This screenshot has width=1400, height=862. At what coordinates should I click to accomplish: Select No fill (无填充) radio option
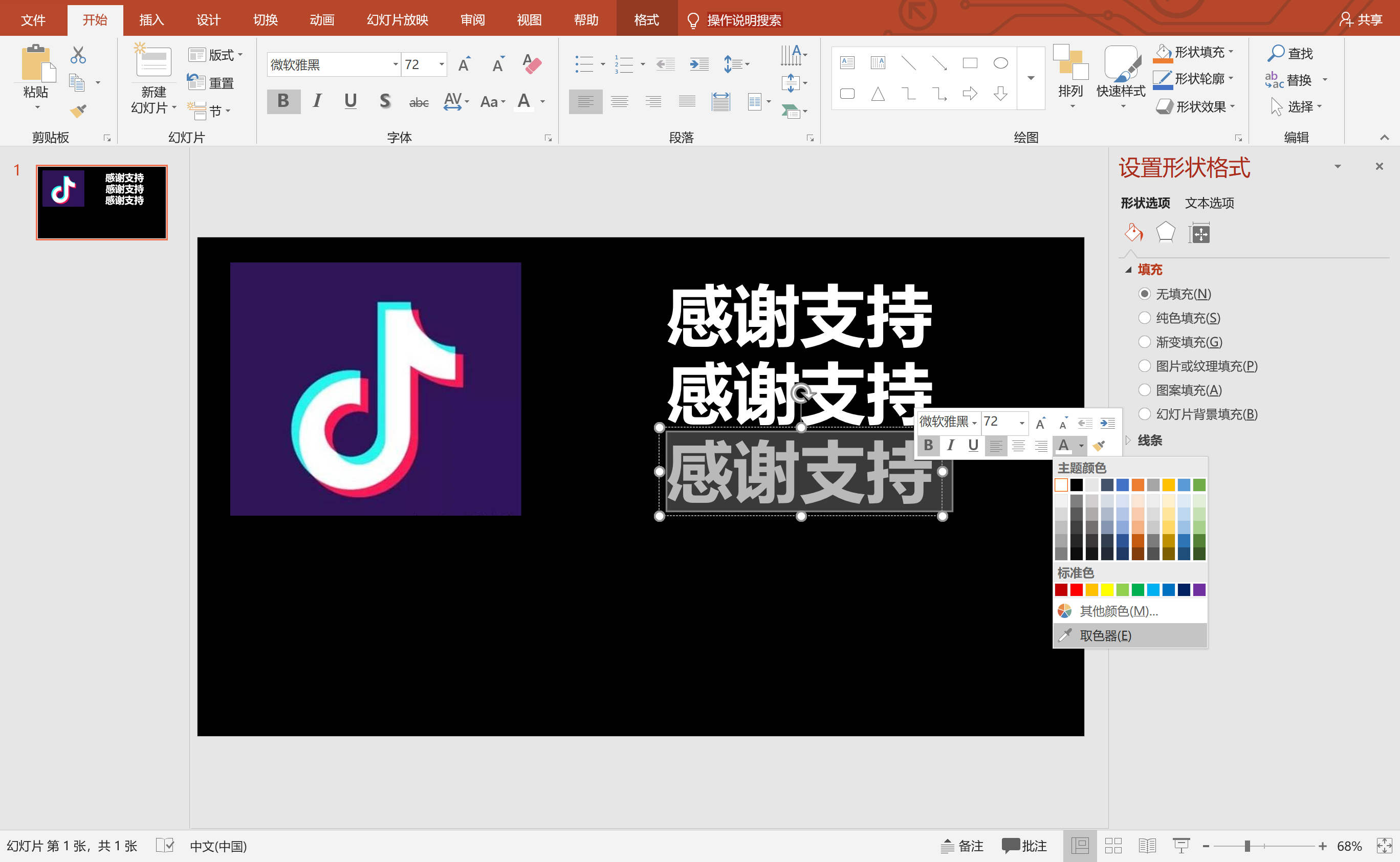click(x=1174, y=294)
